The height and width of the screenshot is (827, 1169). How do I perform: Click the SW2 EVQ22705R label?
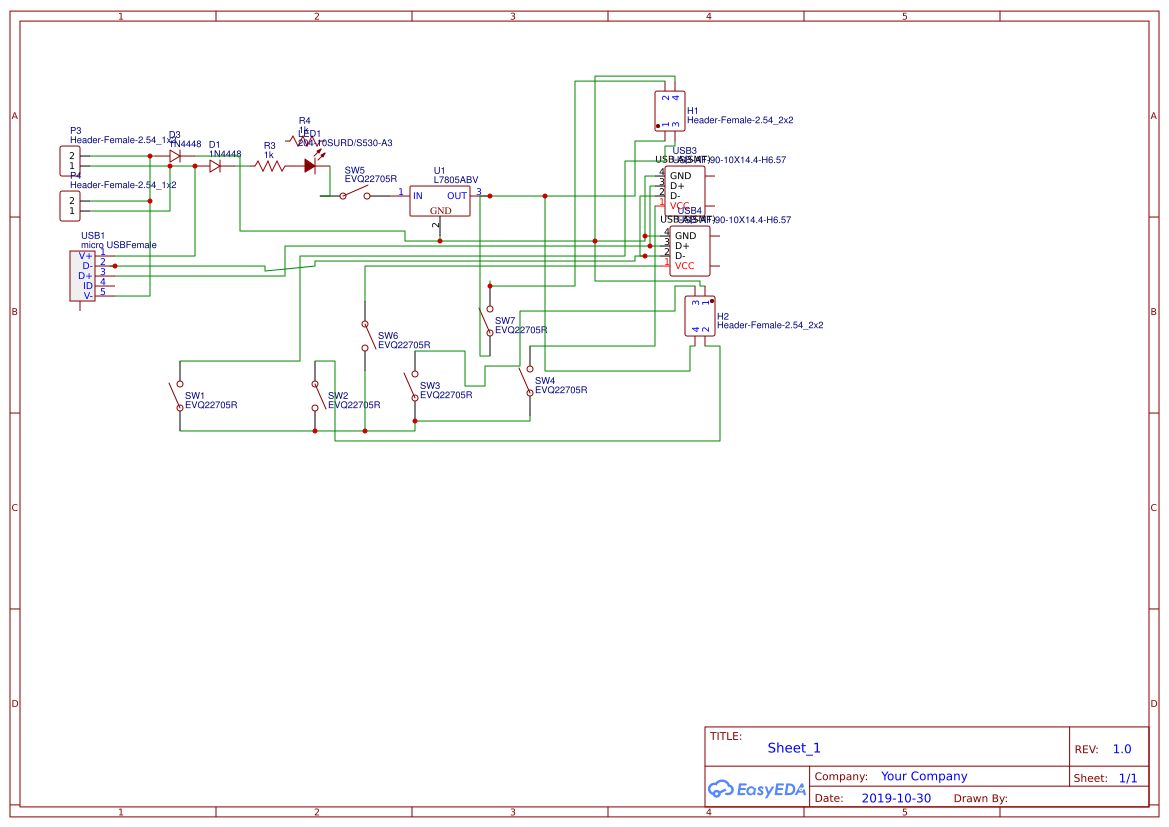[354, 405]
